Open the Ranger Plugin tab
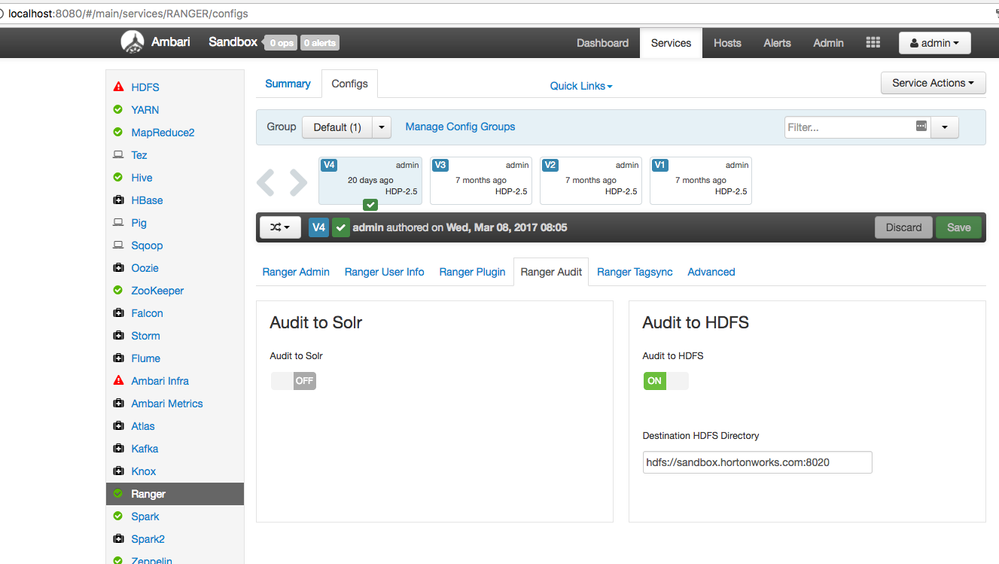This screenshot has width=999, height=564. (x=472, y=272)
